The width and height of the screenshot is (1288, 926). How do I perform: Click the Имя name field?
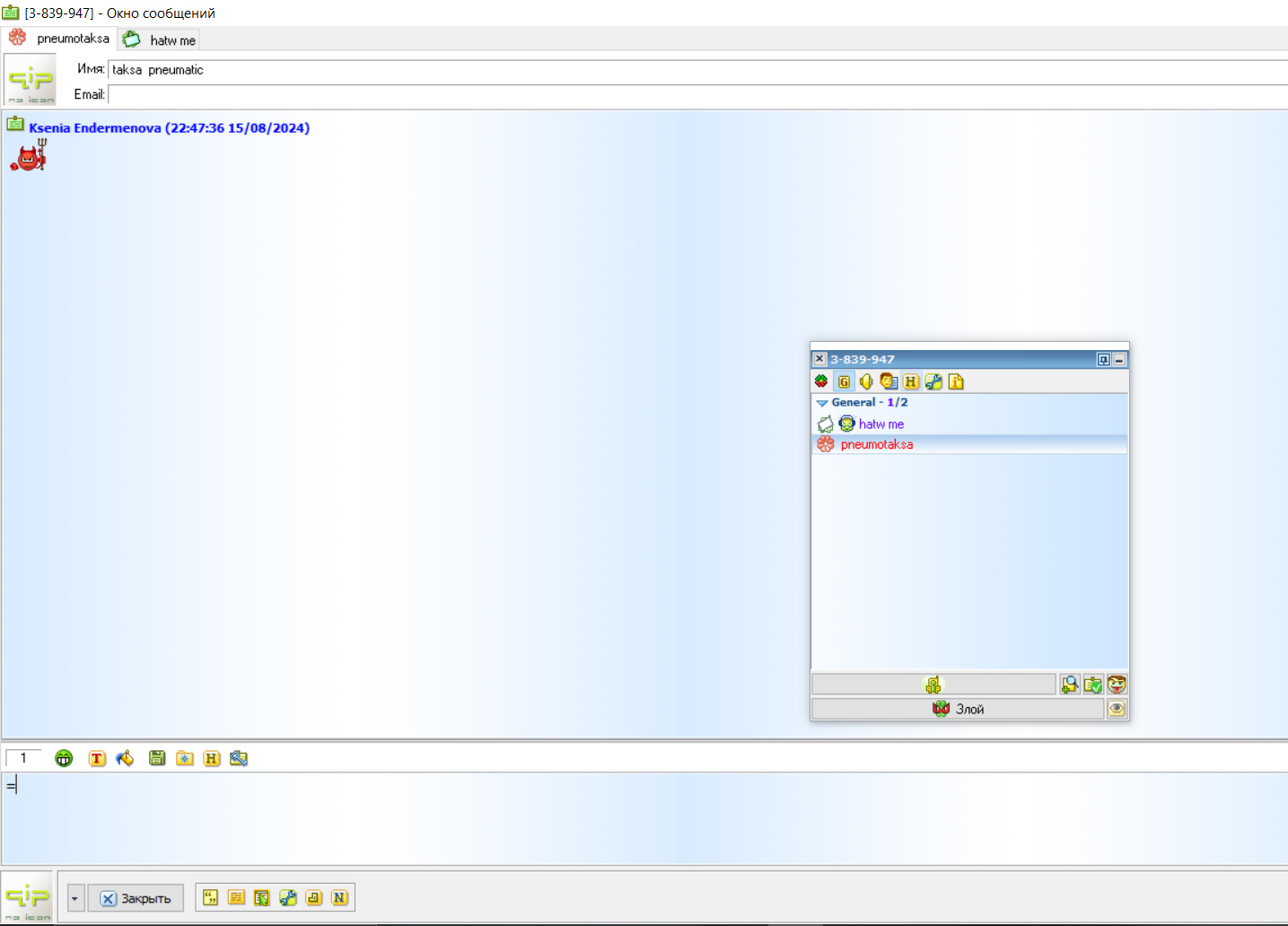tap(698, 70)
